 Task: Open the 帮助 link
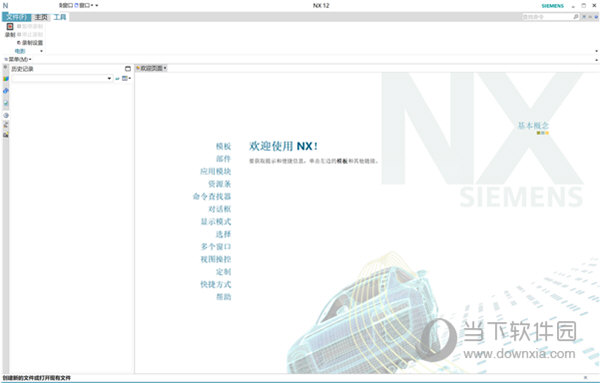pos(223,297)
